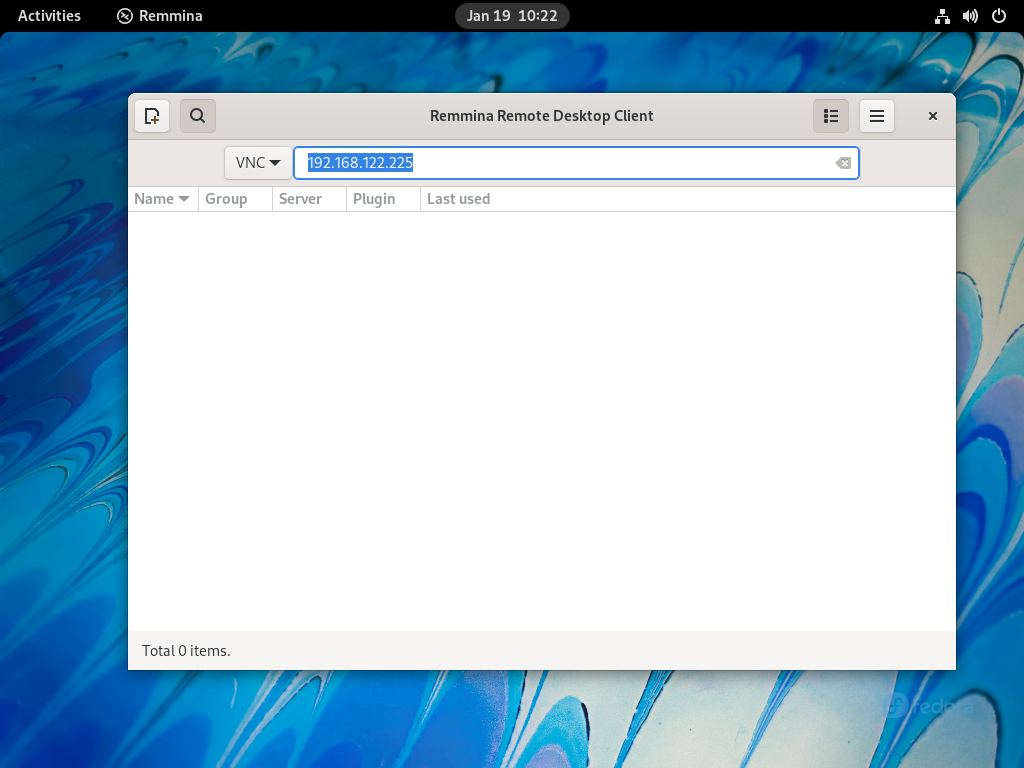Sort connections by Name column
The image size is (1024, 768).
coord(162,199)
